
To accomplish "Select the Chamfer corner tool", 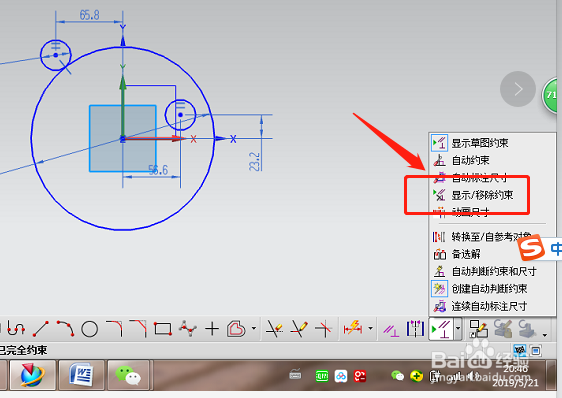I will pyautogui.click(x=138, y=328).
